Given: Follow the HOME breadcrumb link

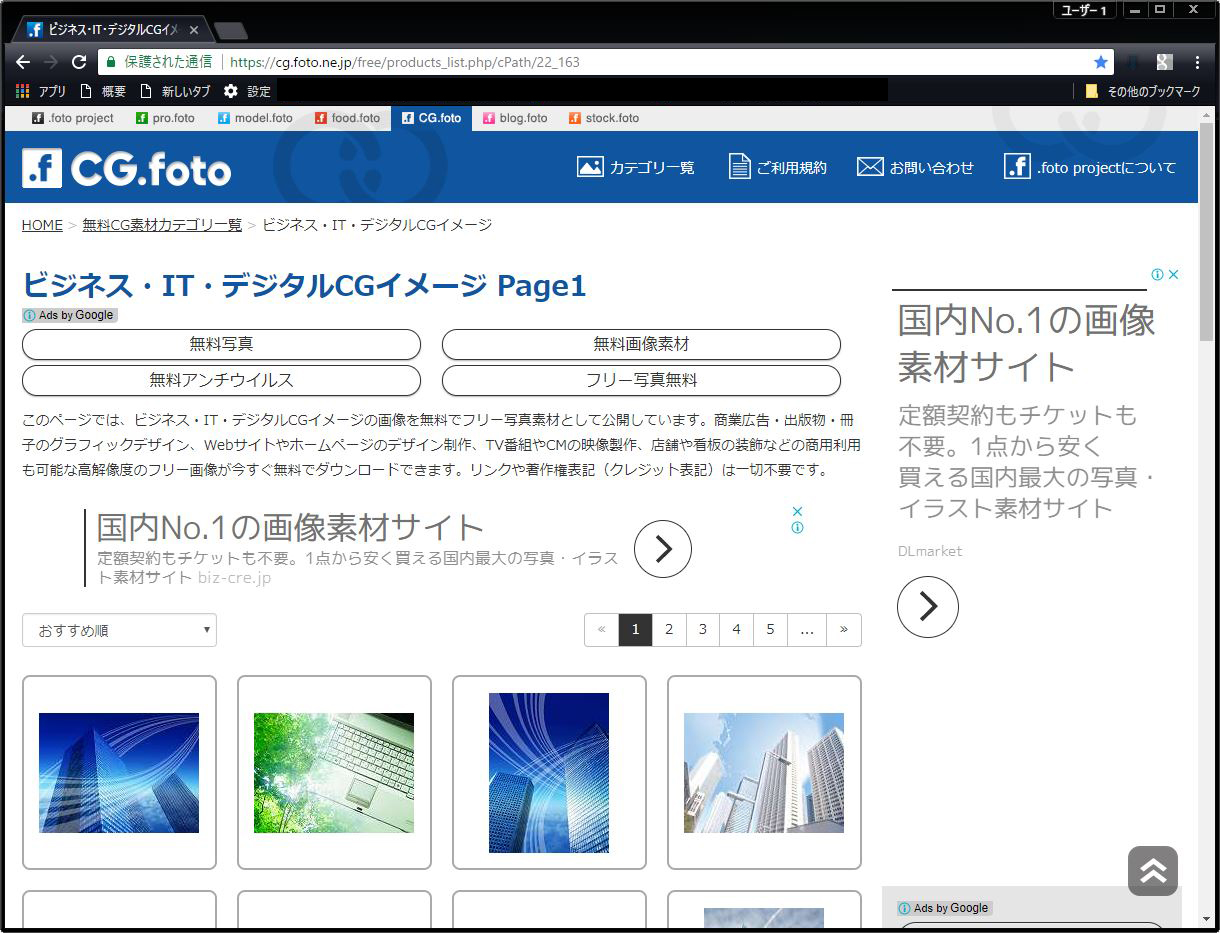Looking at the screenshot, I should tap(41, 225).
